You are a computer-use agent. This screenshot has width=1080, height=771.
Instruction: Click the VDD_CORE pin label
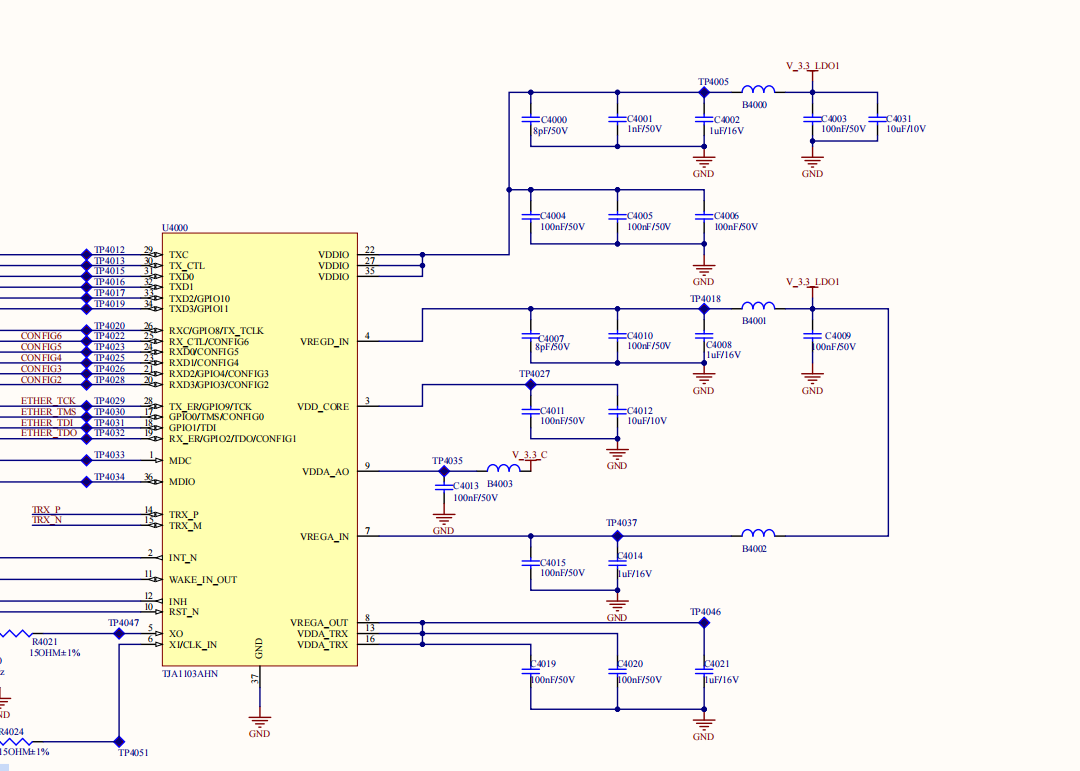click(323, 407)
